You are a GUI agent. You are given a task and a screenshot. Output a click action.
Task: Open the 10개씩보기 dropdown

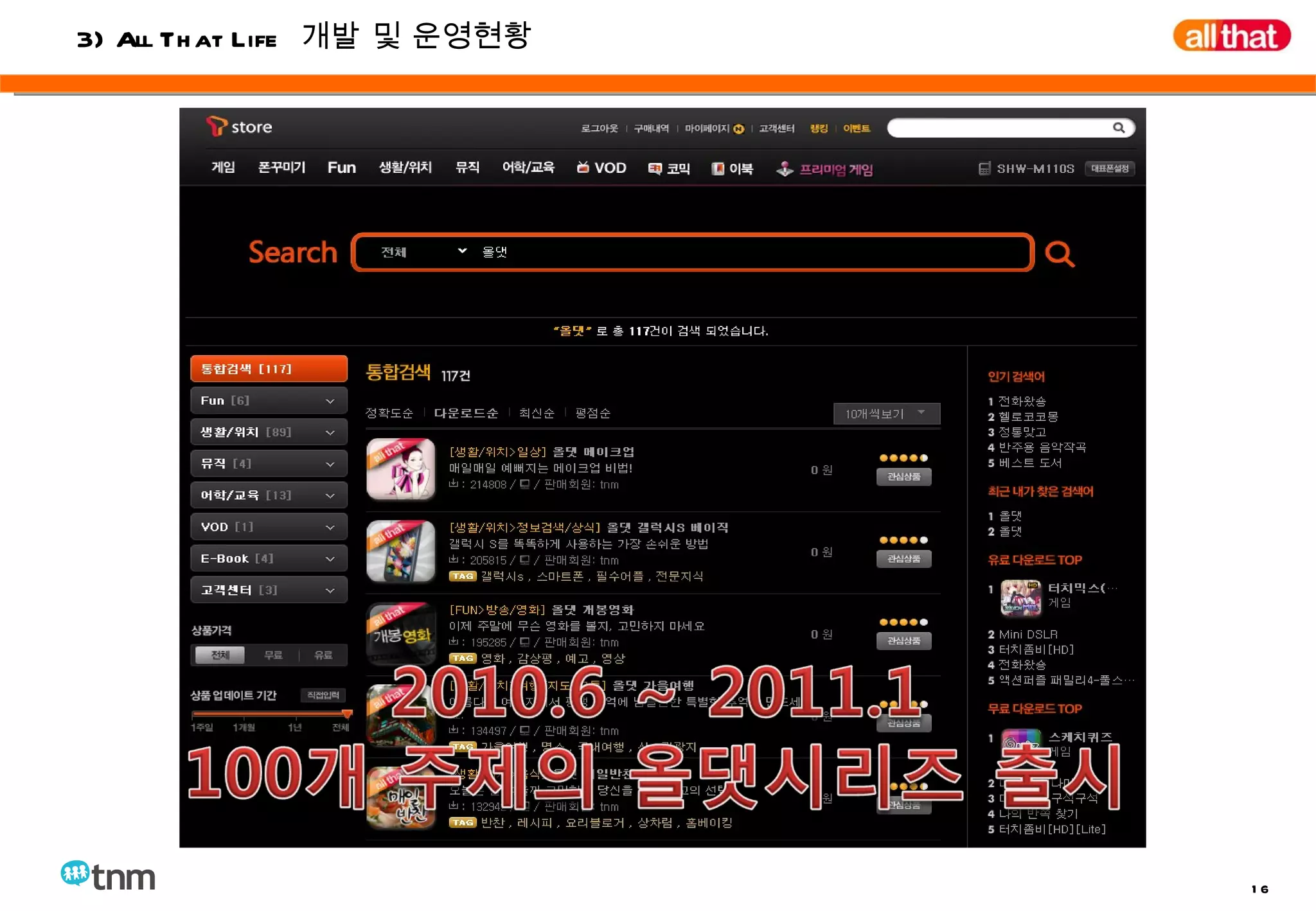point(887,413)
